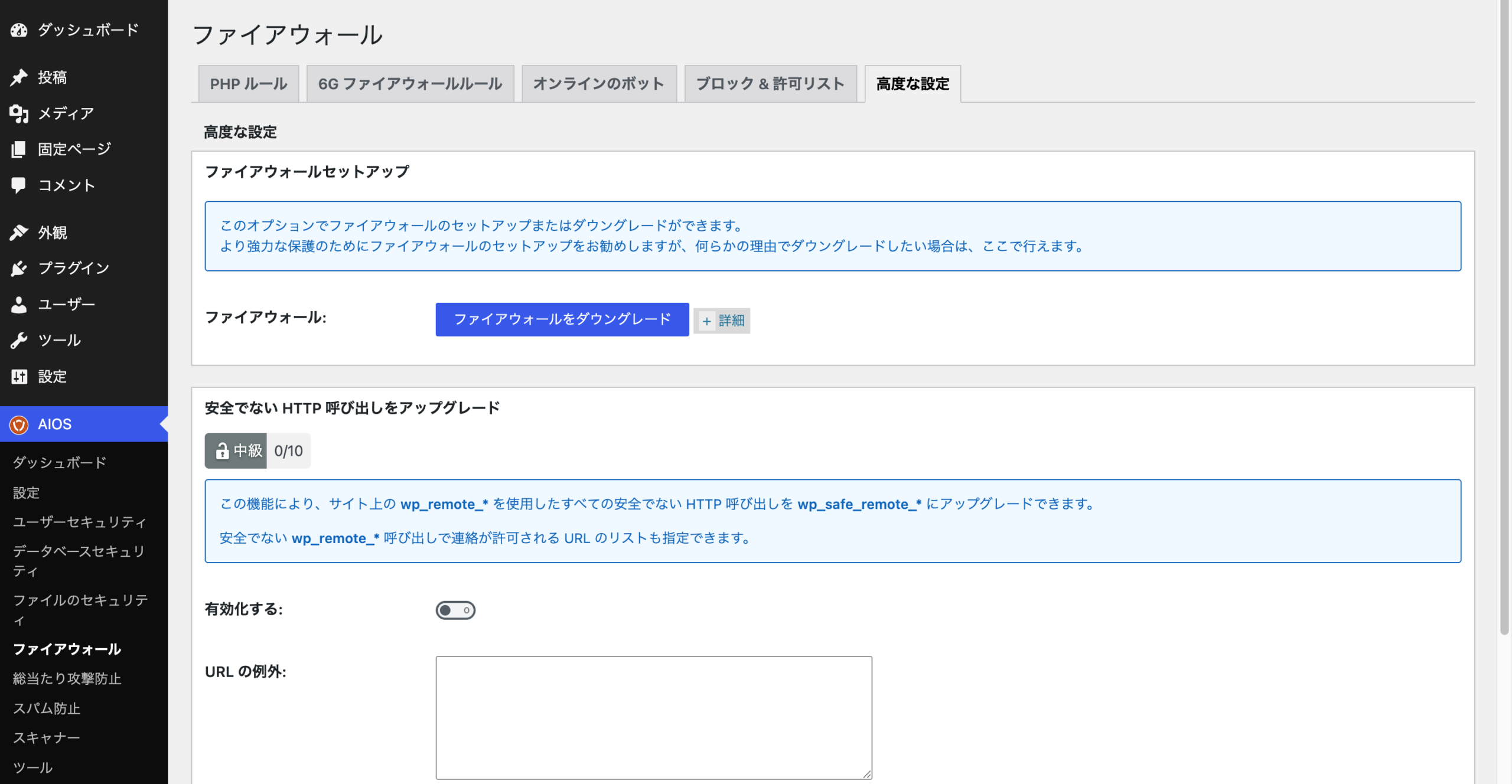
Task: Open the 6G ファイアウォールルール tab
Action: click(410, 84)
